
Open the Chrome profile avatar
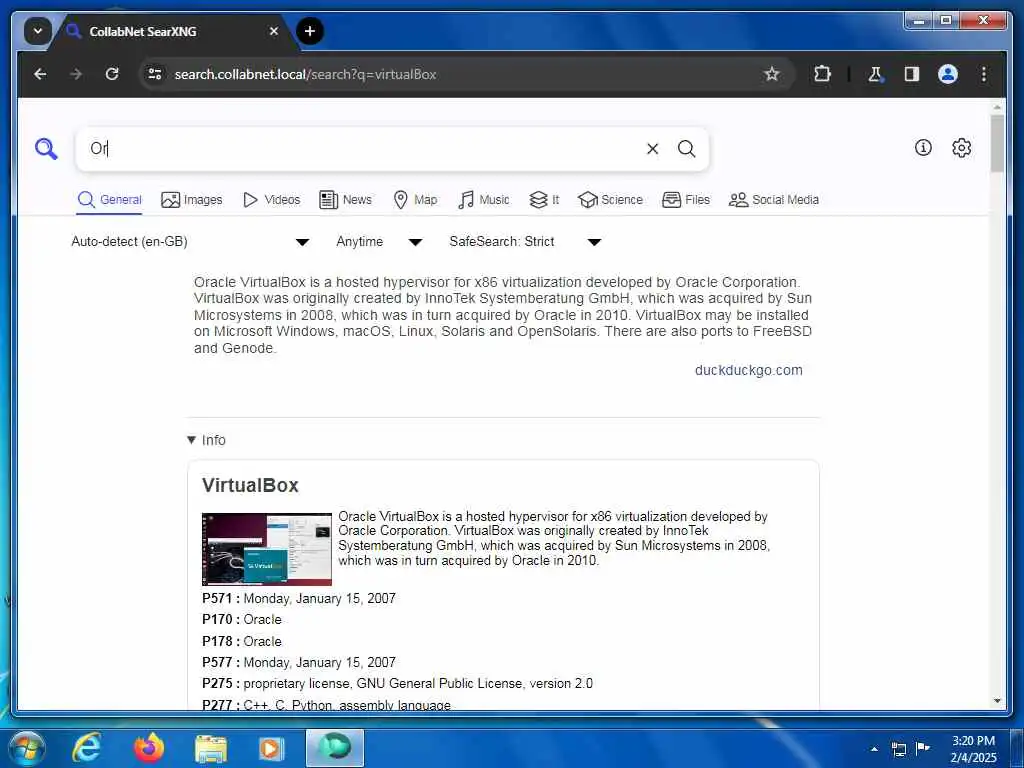tap(948, 74)
